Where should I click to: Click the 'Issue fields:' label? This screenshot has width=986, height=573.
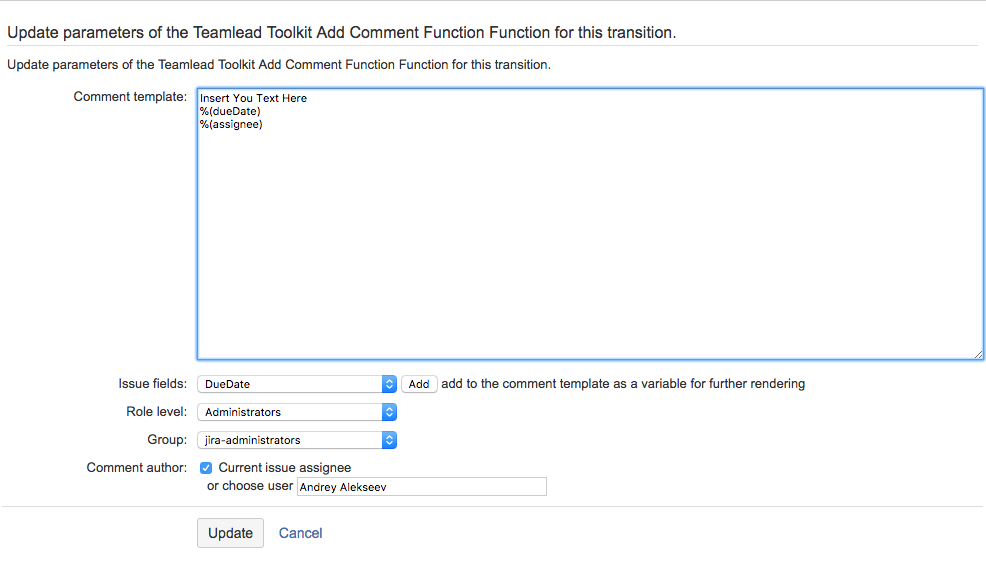[152, 384]
